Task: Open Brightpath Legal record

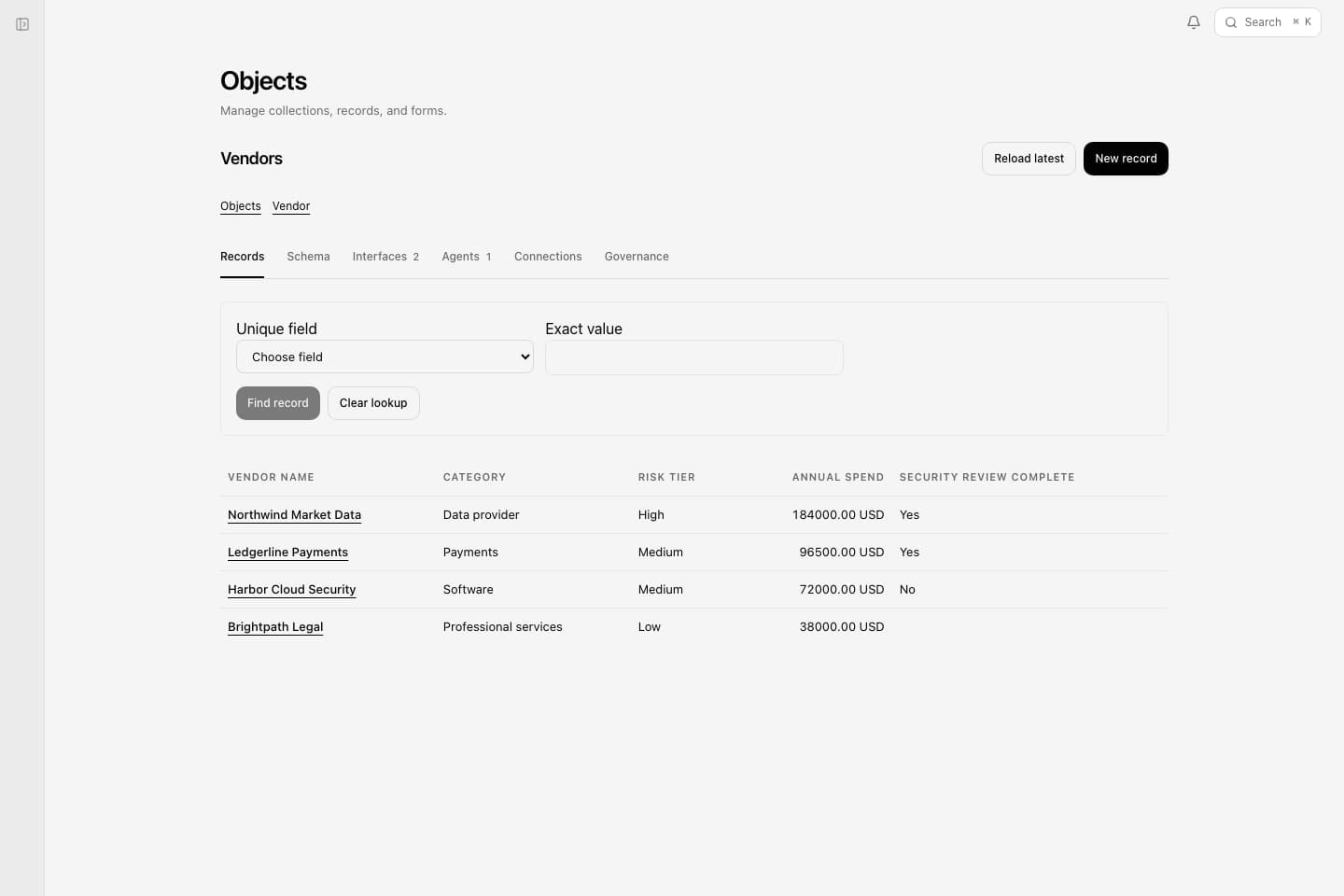Action: click(275, 627)
